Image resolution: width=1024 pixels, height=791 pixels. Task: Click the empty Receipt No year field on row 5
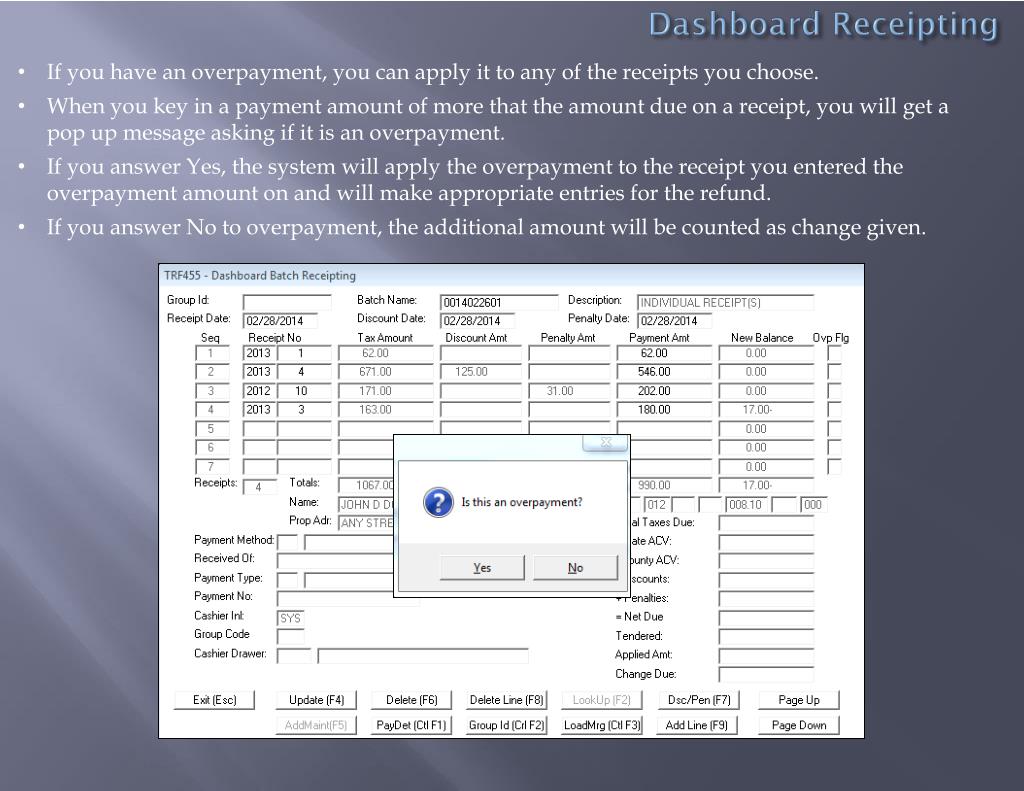[259, 428]
